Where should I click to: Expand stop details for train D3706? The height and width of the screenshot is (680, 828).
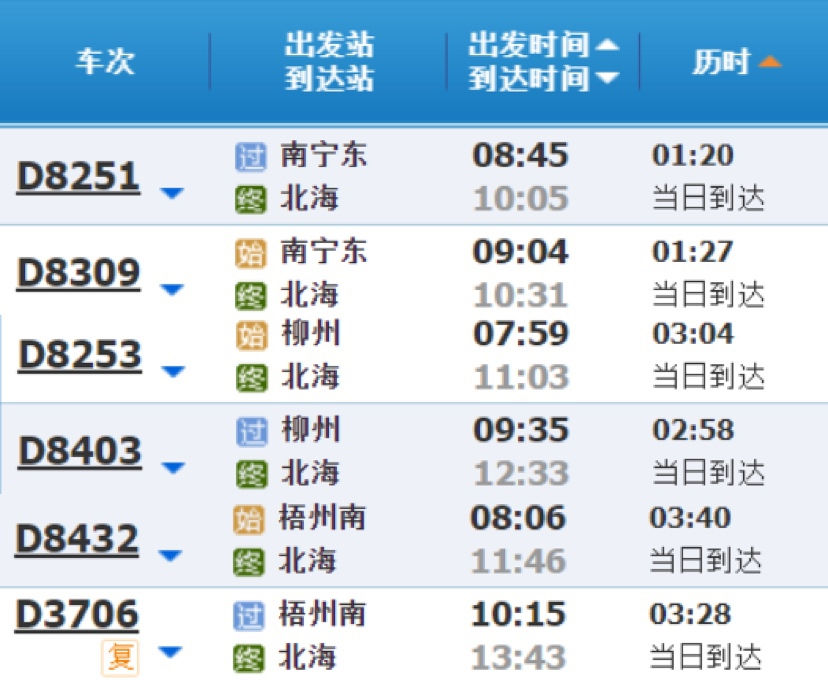pos(171,653)
